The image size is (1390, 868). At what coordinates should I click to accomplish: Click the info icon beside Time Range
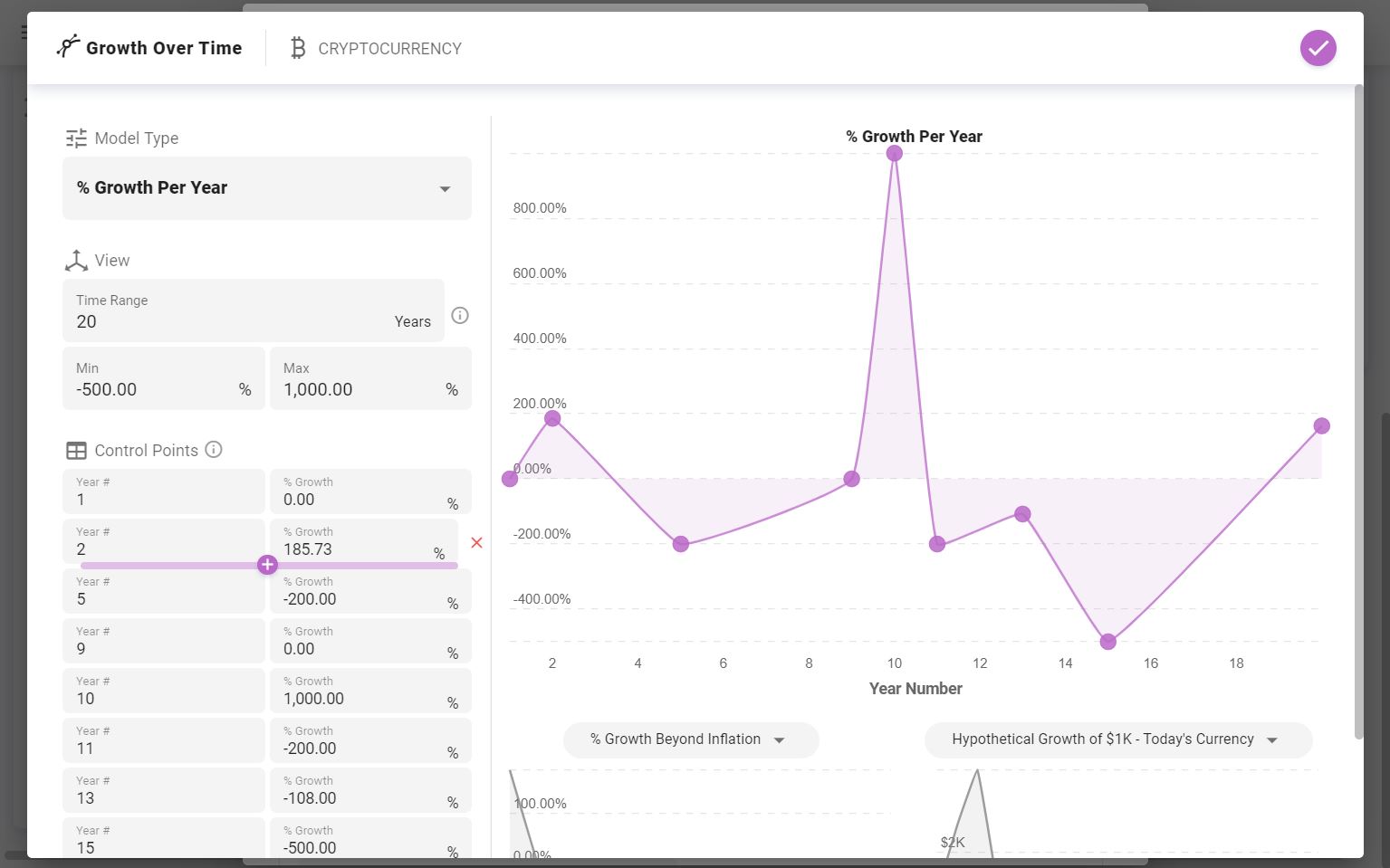(460, 316)
